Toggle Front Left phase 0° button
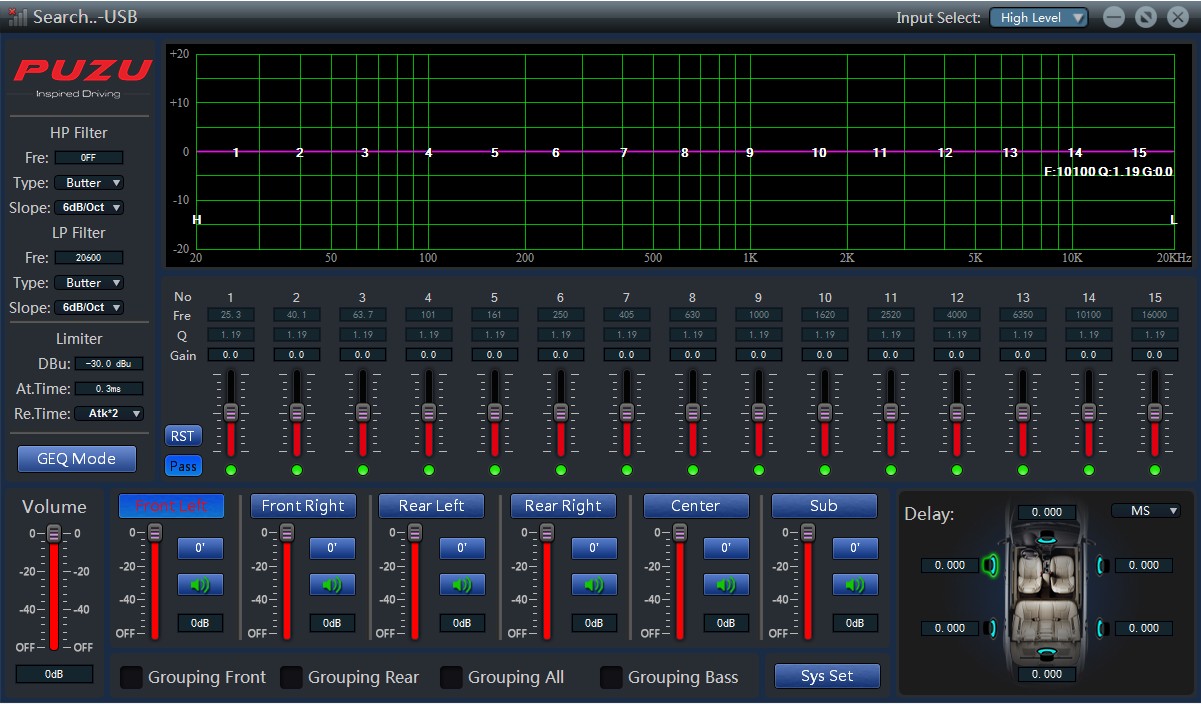This screenshot has height=704, width=1201. (x=200, y=548)
